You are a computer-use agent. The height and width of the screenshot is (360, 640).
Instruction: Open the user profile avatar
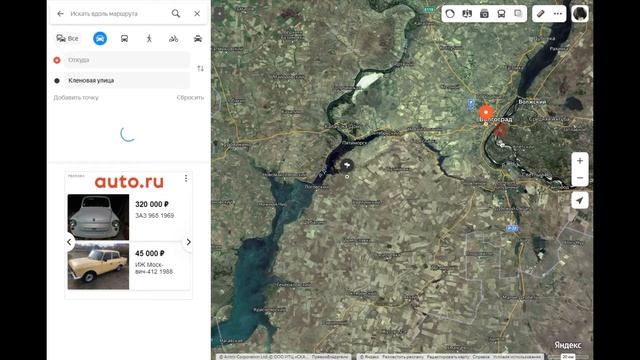(x=580, y=14)
